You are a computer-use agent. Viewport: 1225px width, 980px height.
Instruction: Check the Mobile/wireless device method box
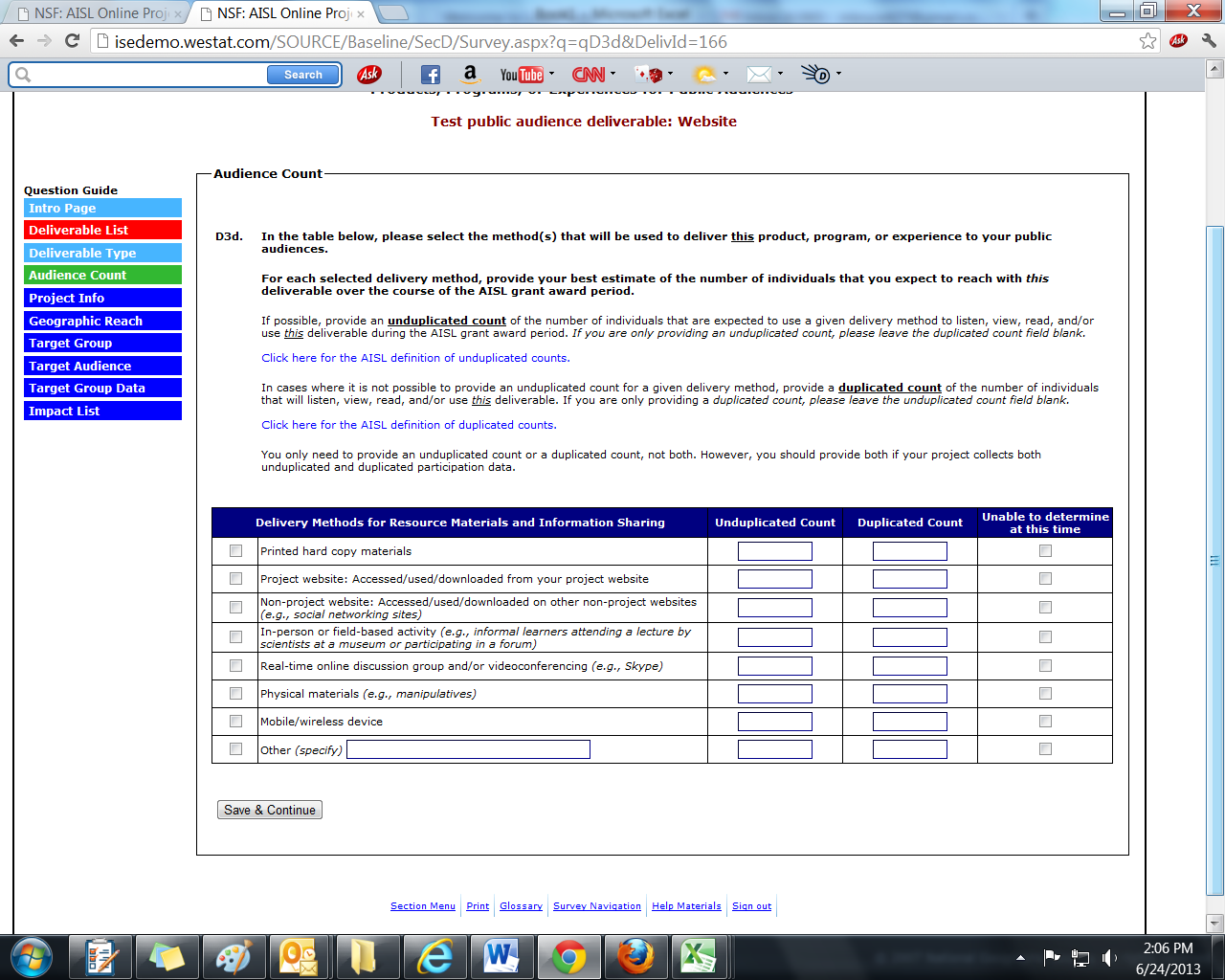coord(235,722)
